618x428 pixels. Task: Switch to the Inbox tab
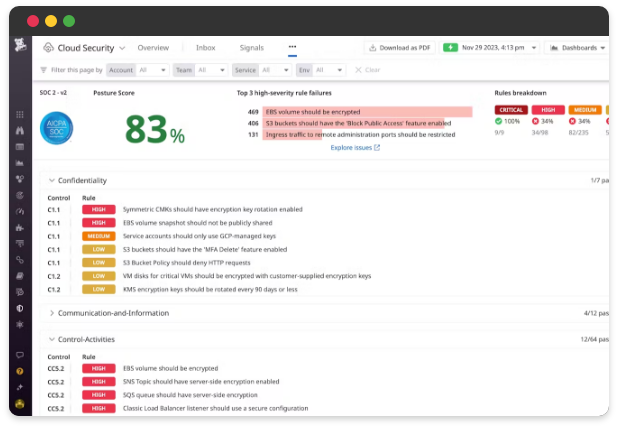coord(205,47)
